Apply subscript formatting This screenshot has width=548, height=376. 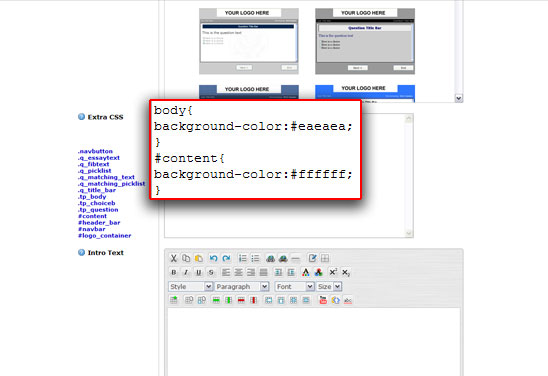point(346,273)
